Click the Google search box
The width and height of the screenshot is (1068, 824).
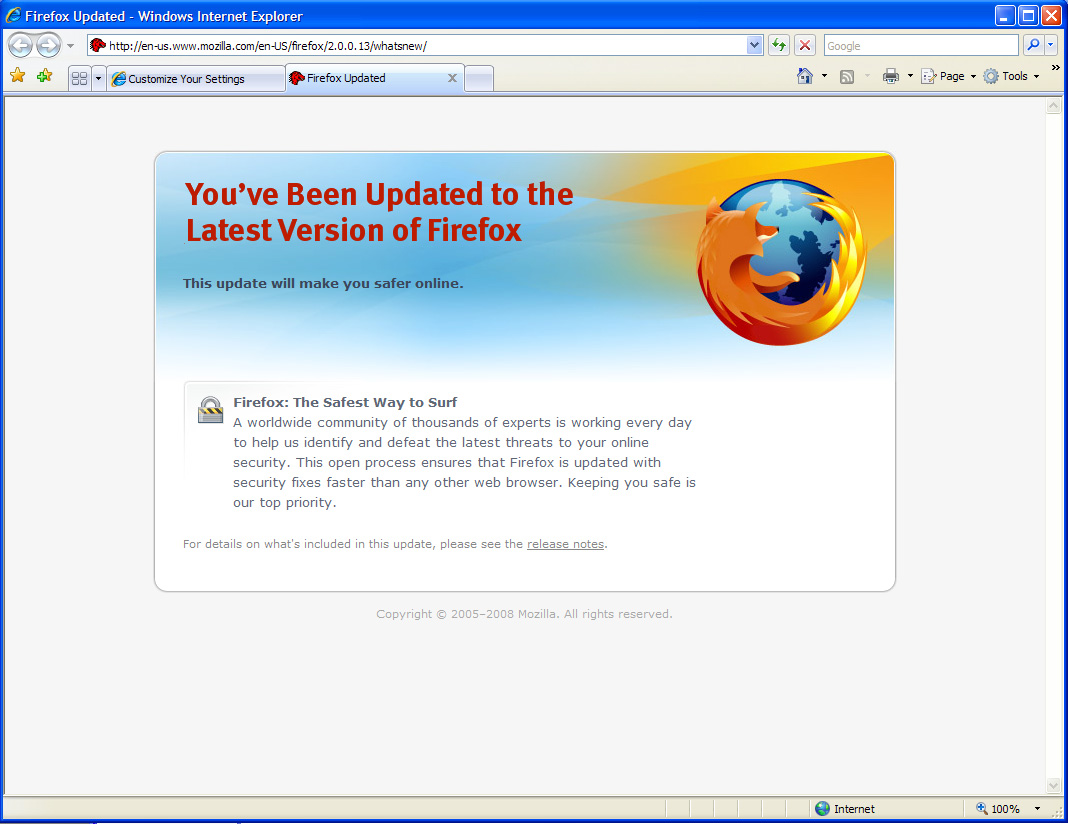coord(921,46)
